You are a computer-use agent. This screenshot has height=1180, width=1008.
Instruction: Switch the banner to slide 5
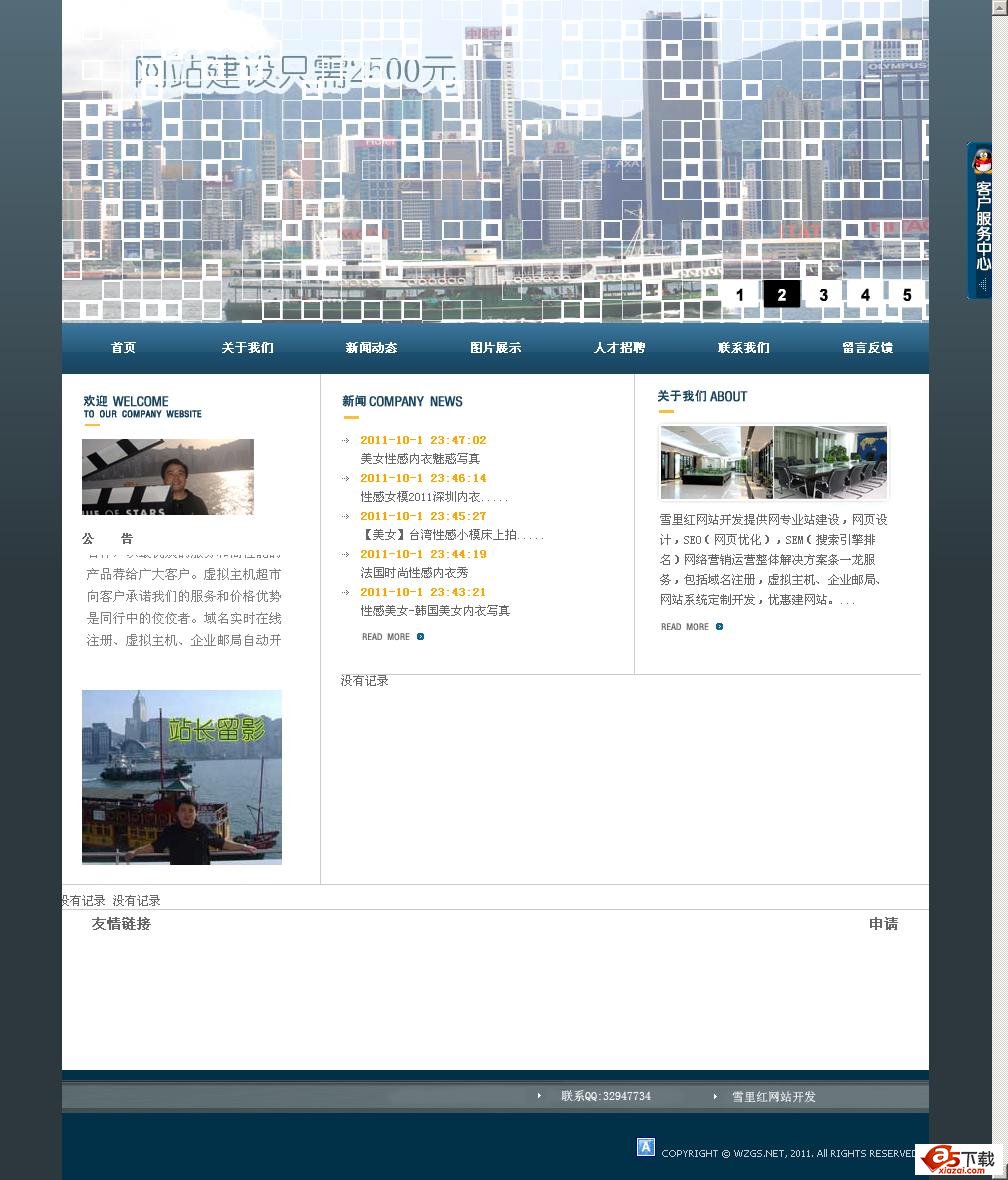click(x=907, y=295)
